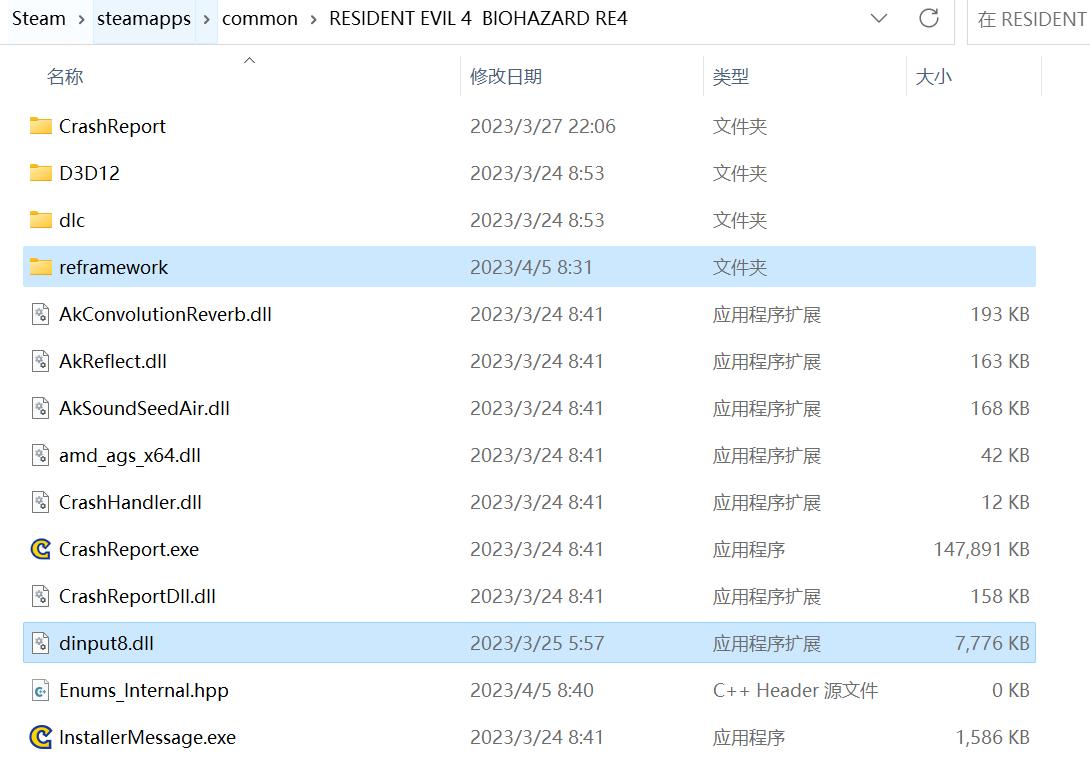This screenshot has height=766, width=1090.
Task: Click the InstallerMessage.exe Capcom icon
Action: [40, 737]
